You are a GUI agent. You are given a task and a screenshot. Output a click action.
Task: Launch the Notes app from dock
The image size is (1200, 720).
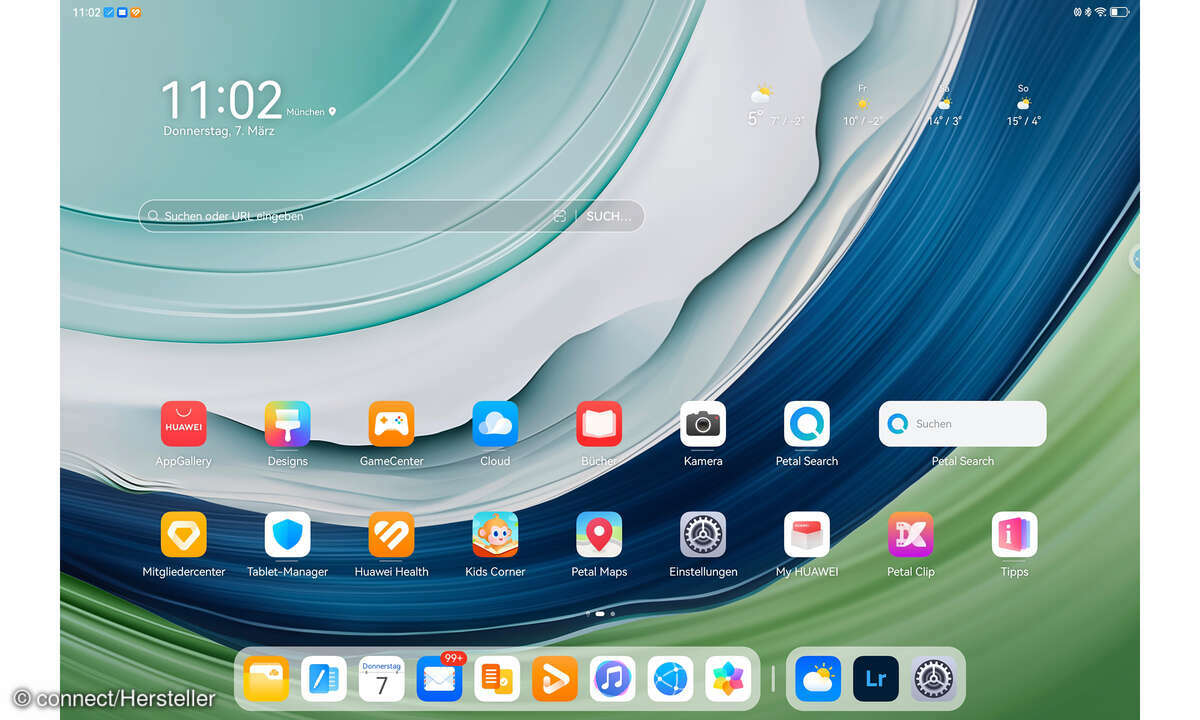[323, 679]
